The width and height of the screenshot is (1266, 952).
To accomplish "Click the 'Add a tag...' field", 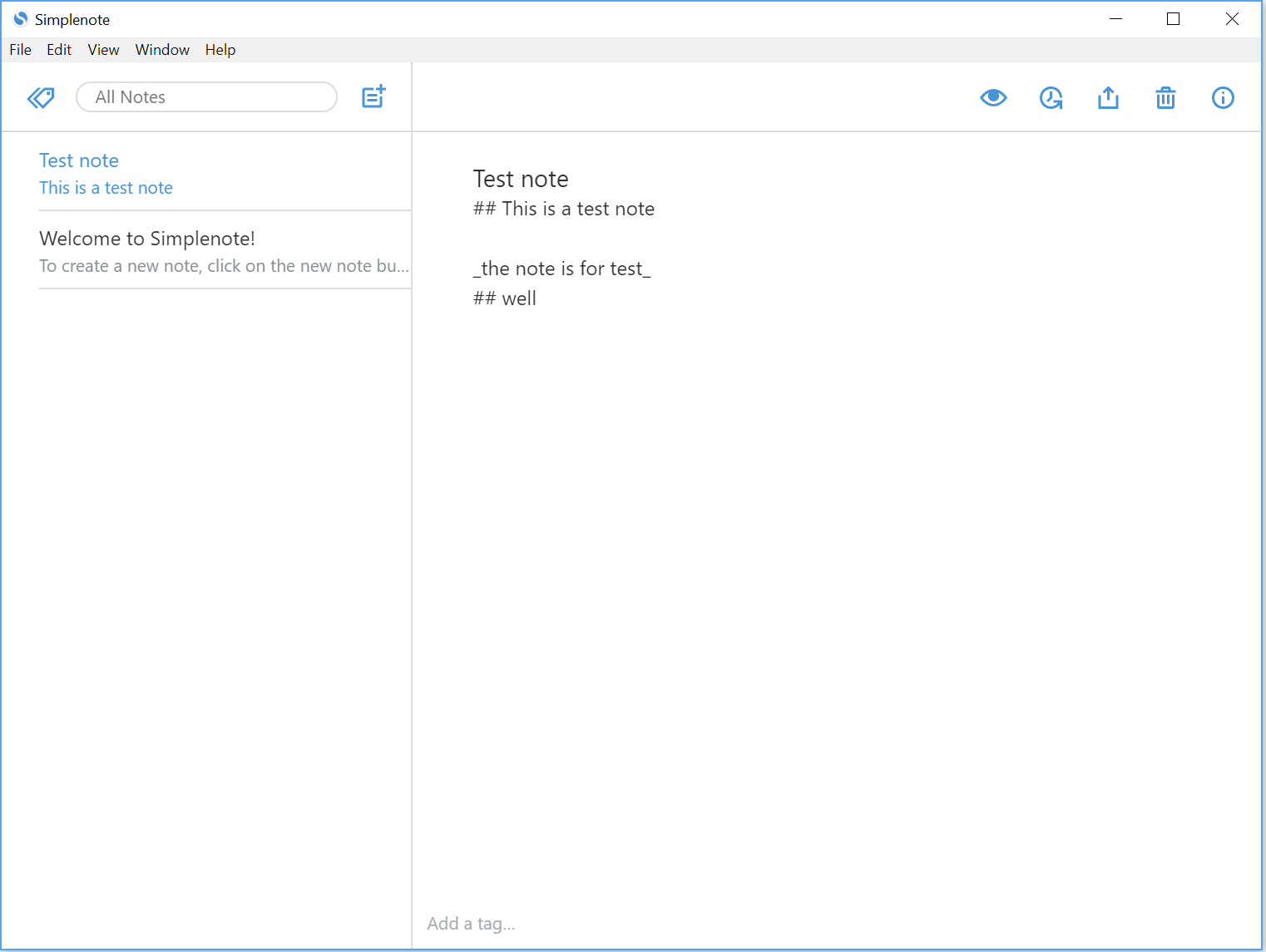I will (x=472, y=924).
